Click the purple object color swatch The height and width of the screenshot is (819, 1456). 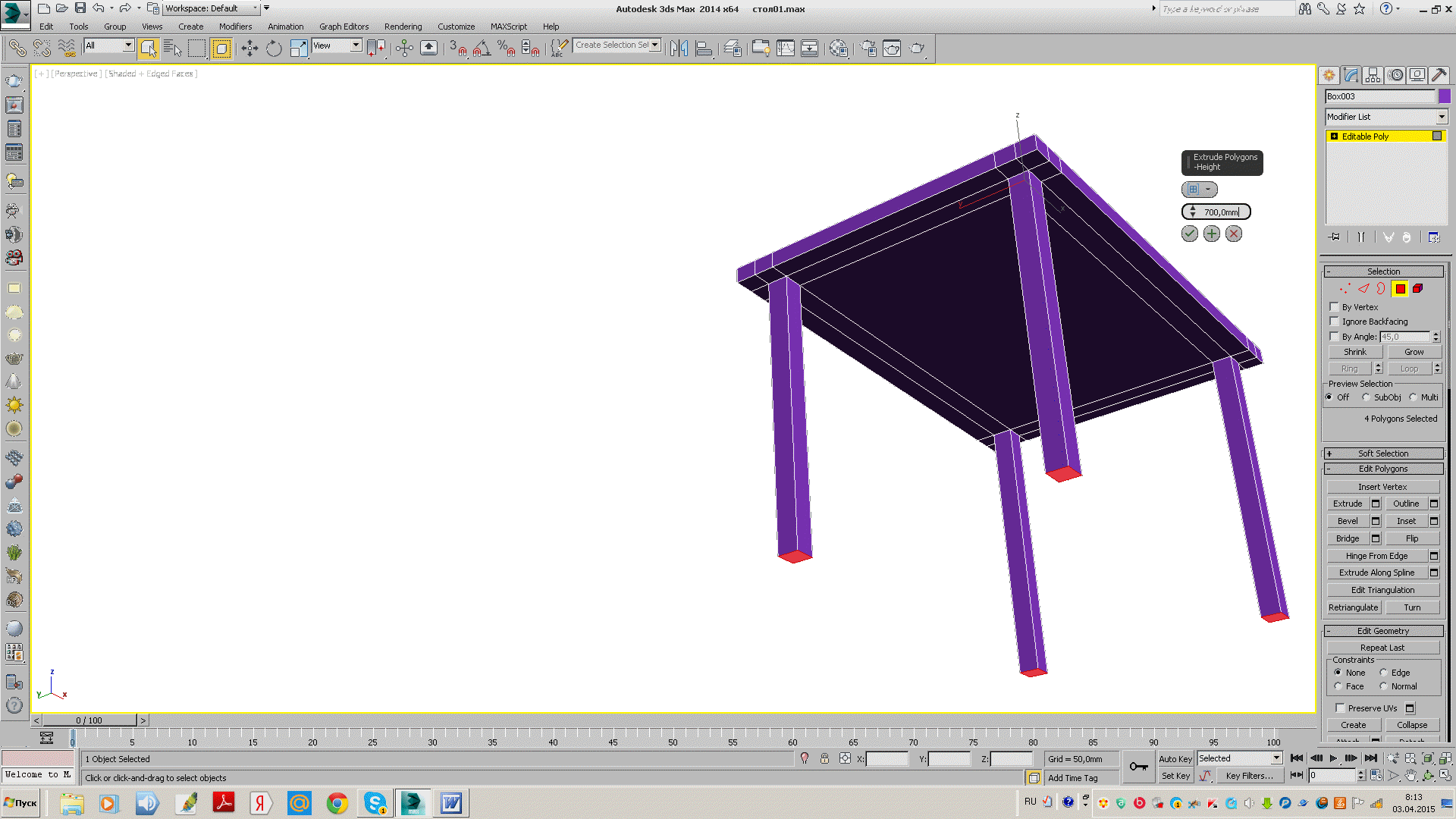coord(1444,96)
